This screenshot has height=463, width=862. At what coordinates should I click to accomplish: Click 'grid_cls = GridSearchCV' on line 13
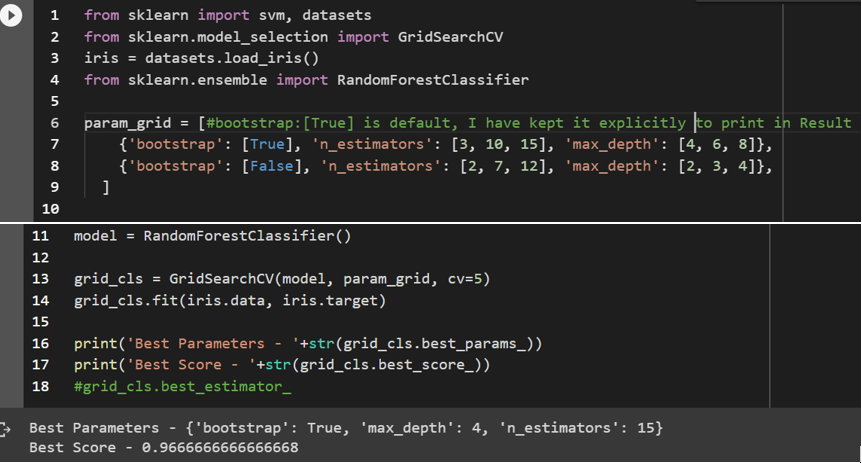tap(174, 279)
